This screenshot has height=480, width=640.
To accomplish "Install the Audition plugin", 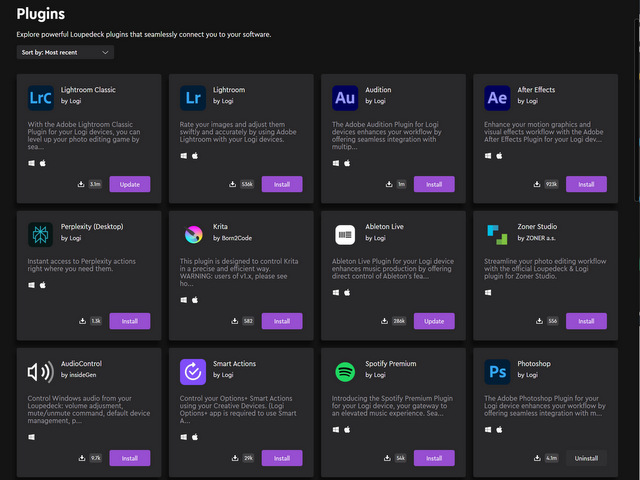I will coord(434,184).
